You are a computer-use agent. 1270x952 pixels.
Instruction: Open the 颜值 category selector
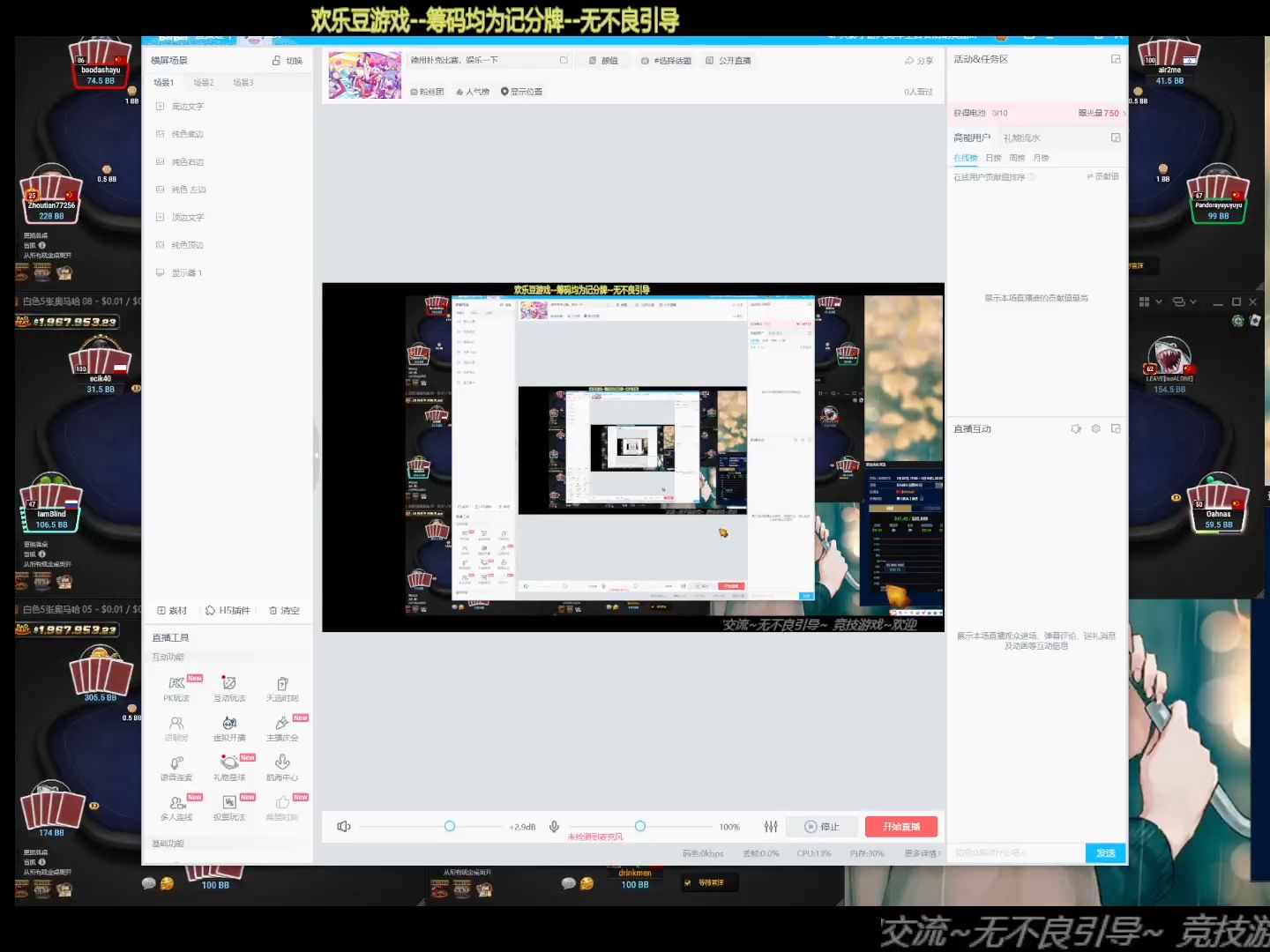click(603, 61)
